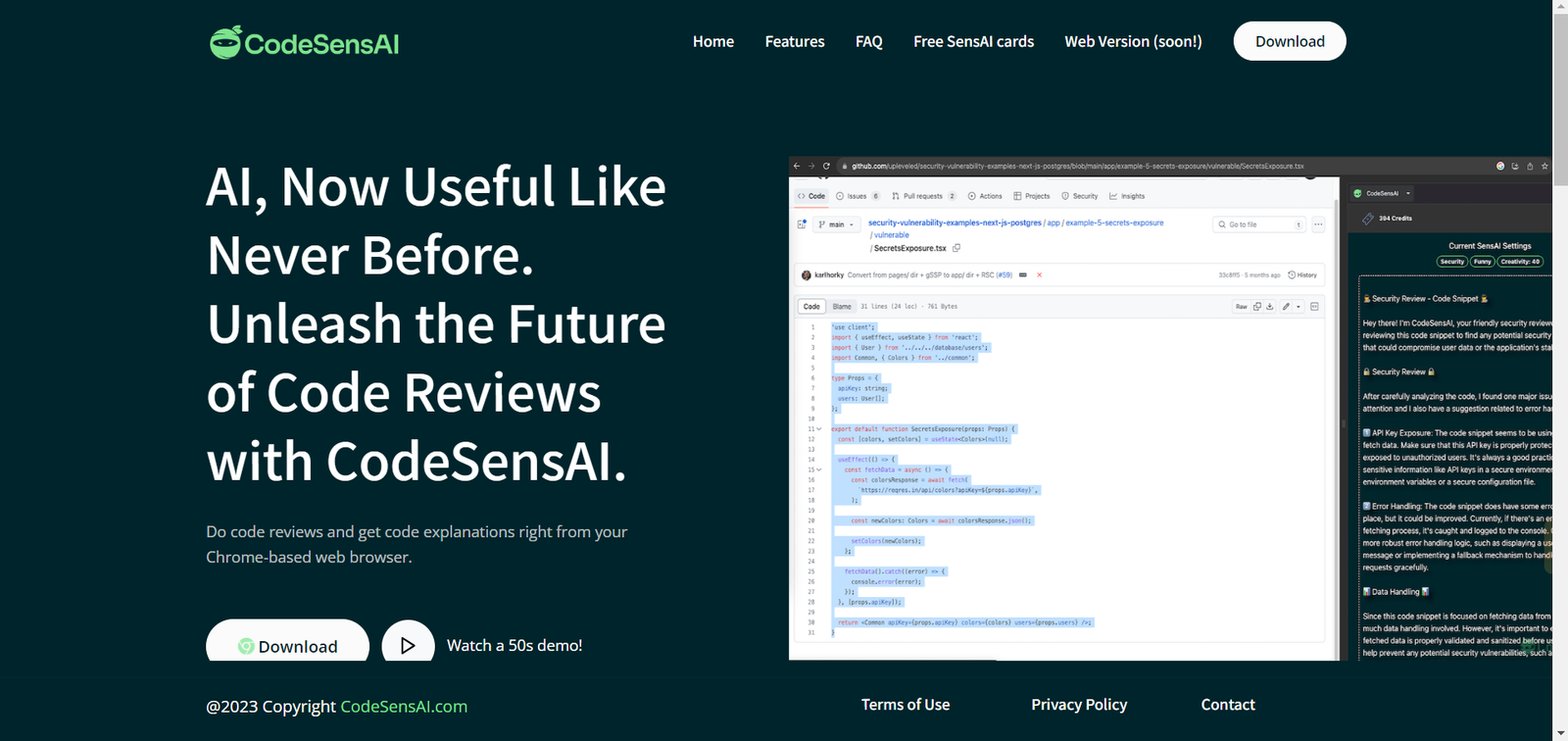Open the CodeSensAI.com footer link

click(x=404, y=706)
